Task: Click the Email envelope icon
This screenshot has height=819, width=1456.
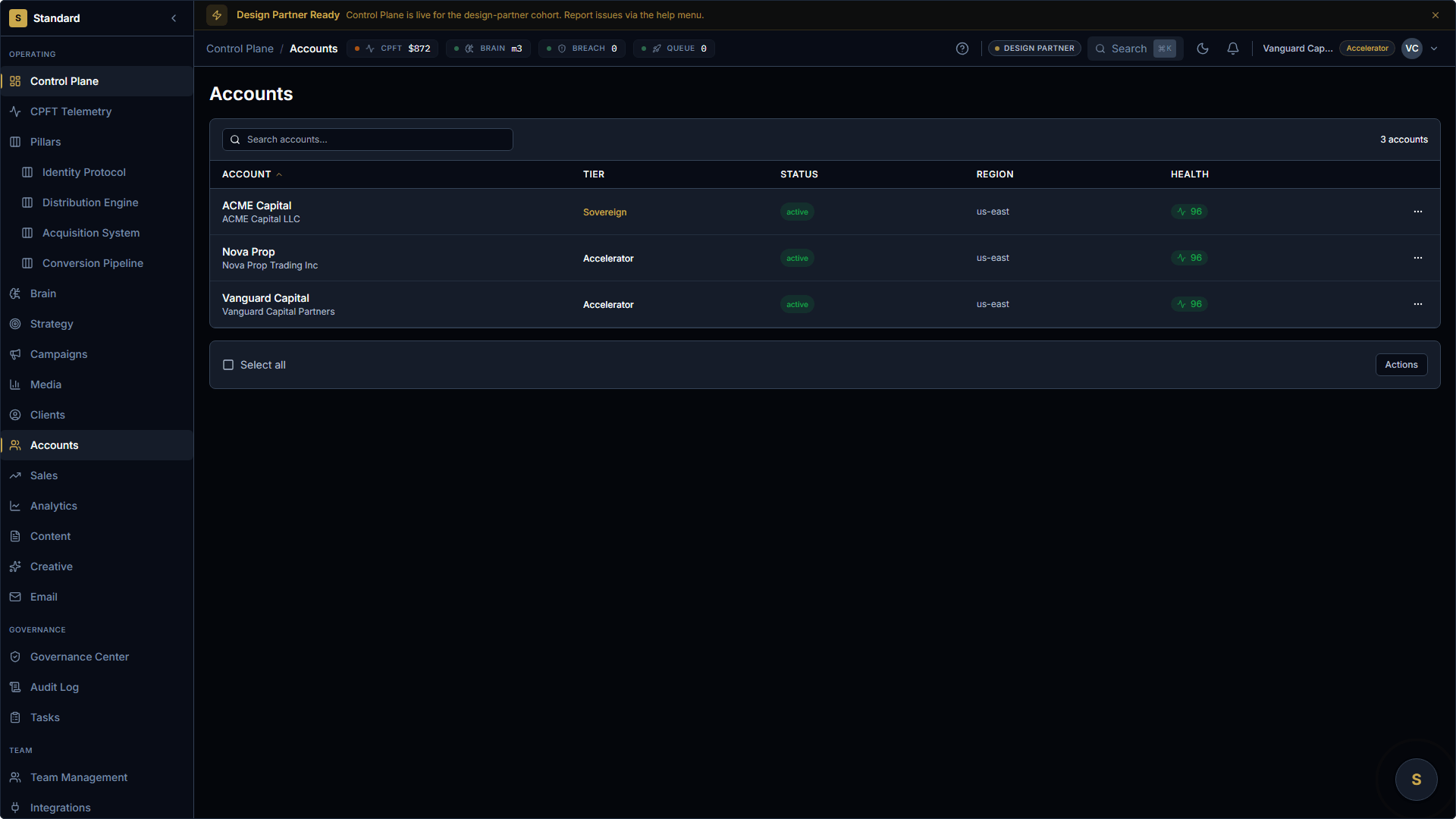Action: [x=15, y=597]
